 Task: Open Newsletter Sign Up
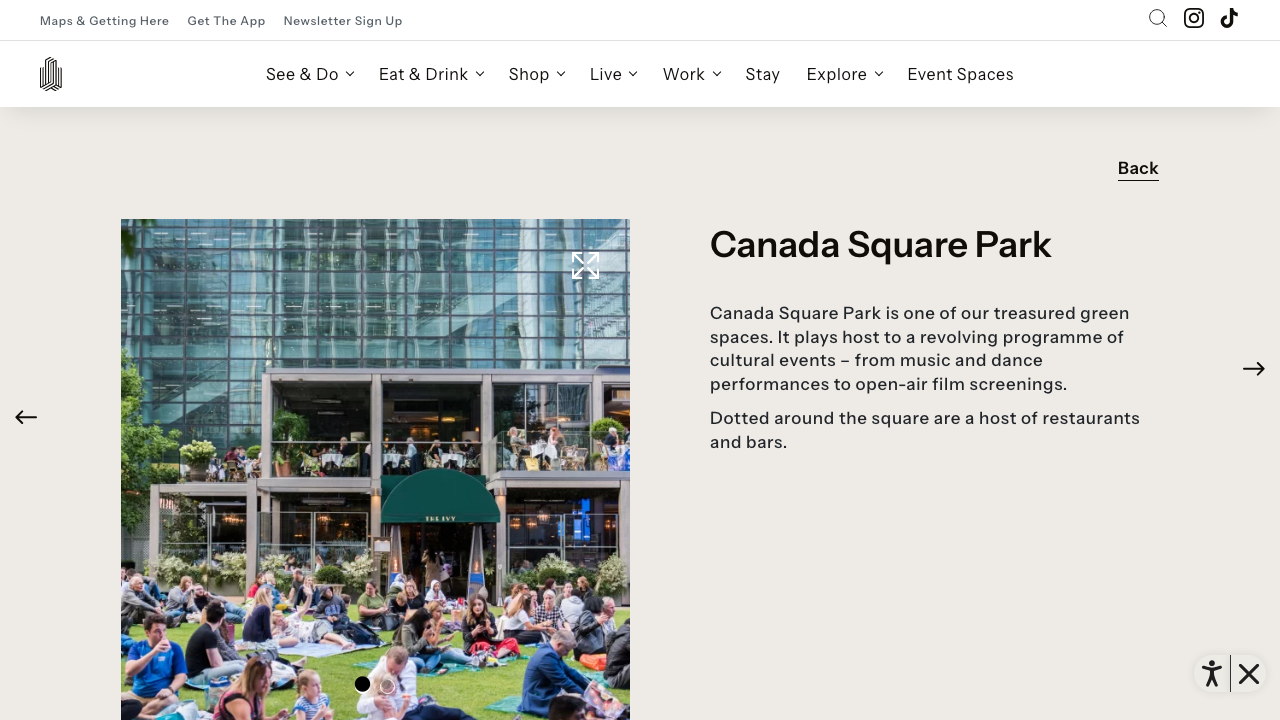pos(343,20)
